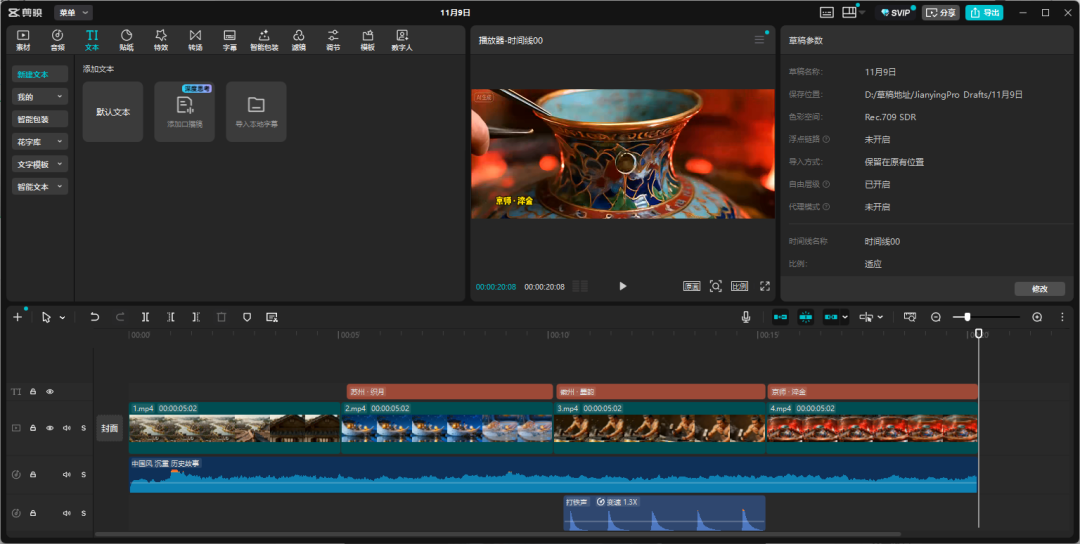The height and width of the screenshot is (544, 1080).
Task: Mute the main video track
Action: point(67,428)
